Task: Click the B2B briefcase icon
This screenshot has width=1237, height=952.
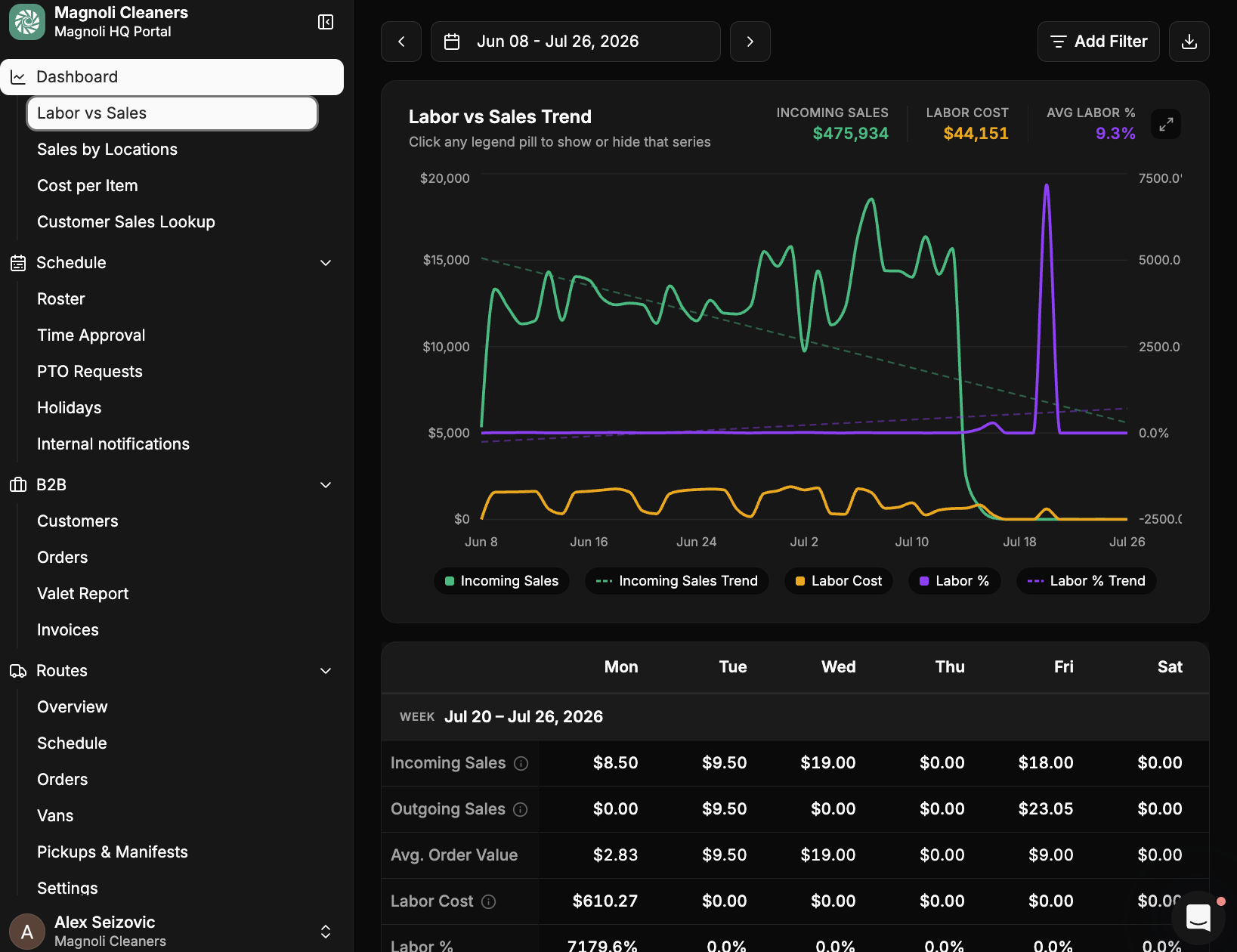Action: pyautogui.click(x=18, y=485)
